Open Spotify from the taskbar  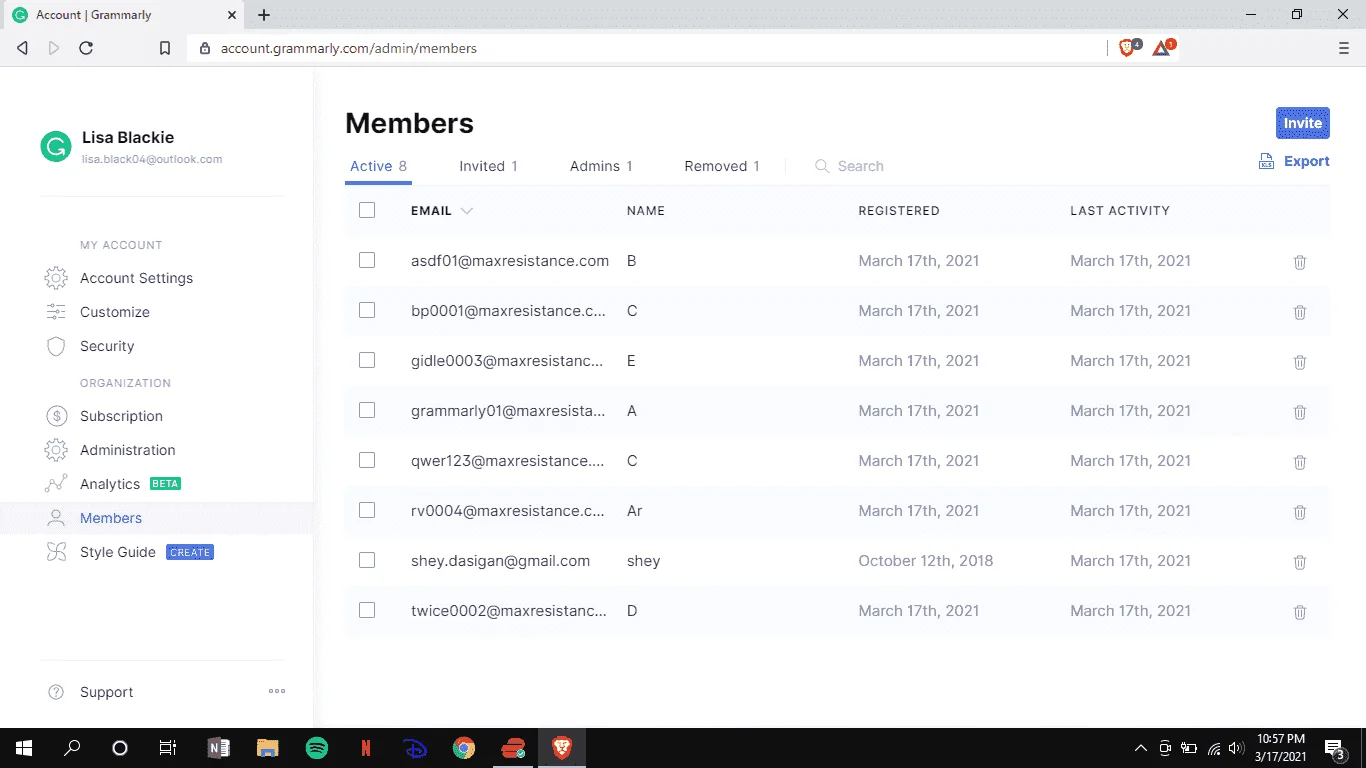(x=316, y=747)
